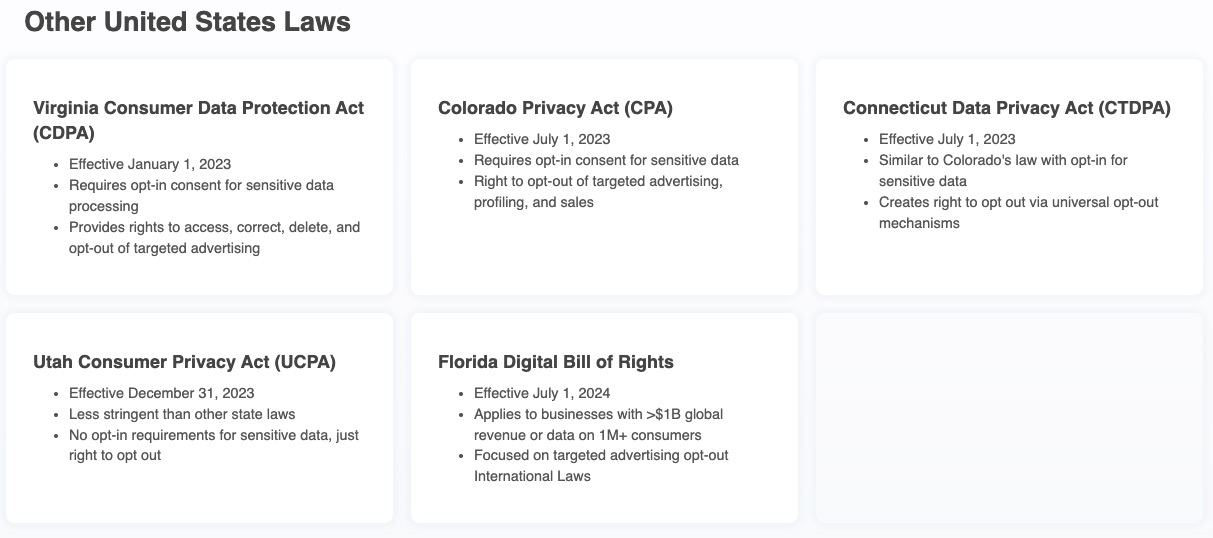Screen dimensions: 1213x538
Task: Click the empty card beside Florida's card
Action: click(x=1009, y=418)
